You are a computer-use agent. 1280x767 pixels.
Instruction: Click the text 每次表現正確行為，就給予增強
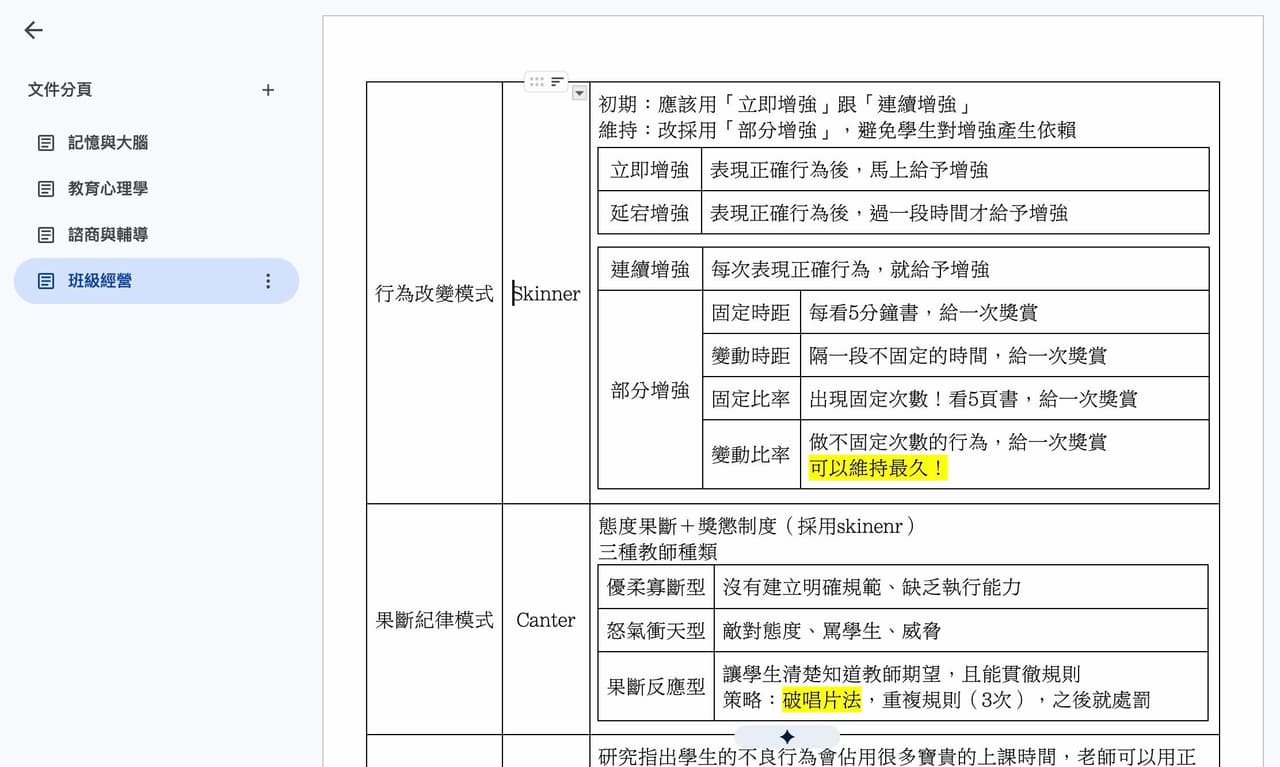pos(850,269)
